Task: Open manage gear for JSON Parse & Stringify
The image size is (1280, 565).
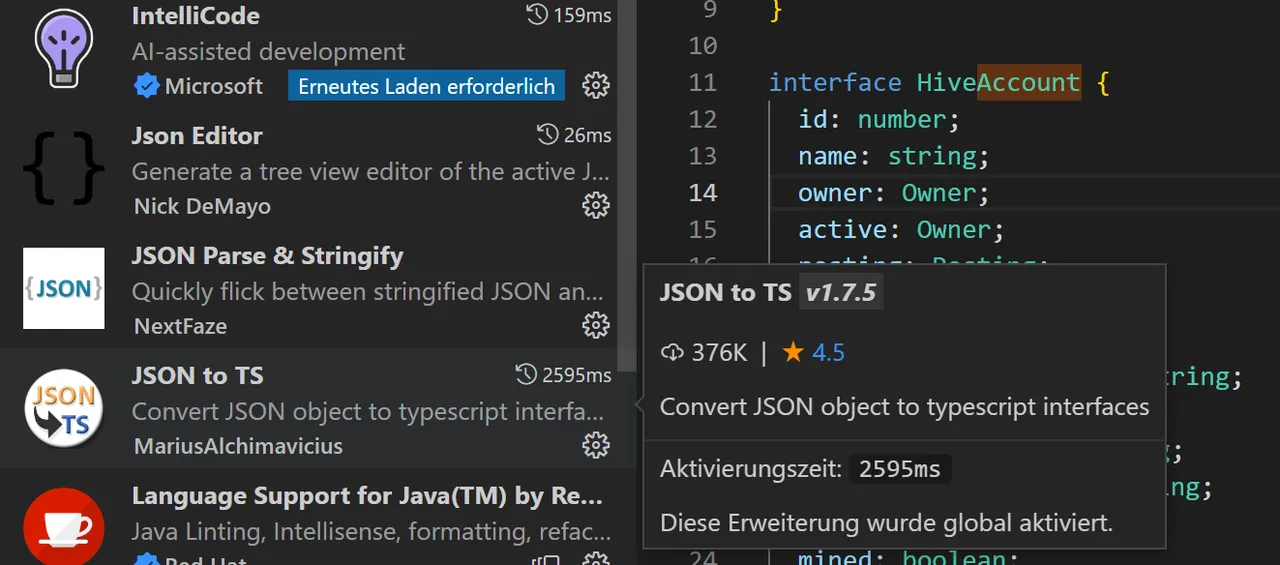Action: coord(596,326)
